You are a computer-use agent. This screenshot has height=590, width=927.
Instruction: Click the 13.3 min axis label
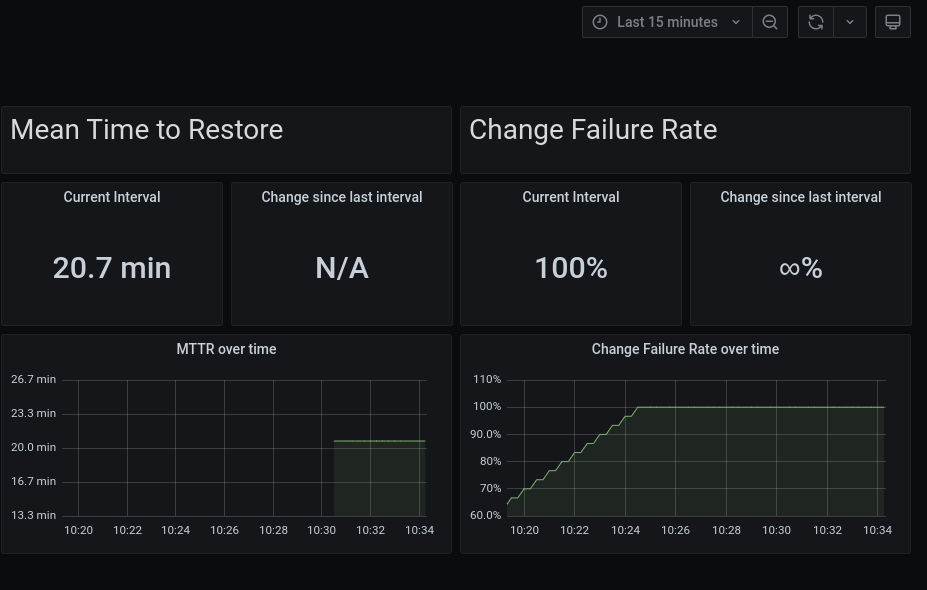(x=33, y=516)
